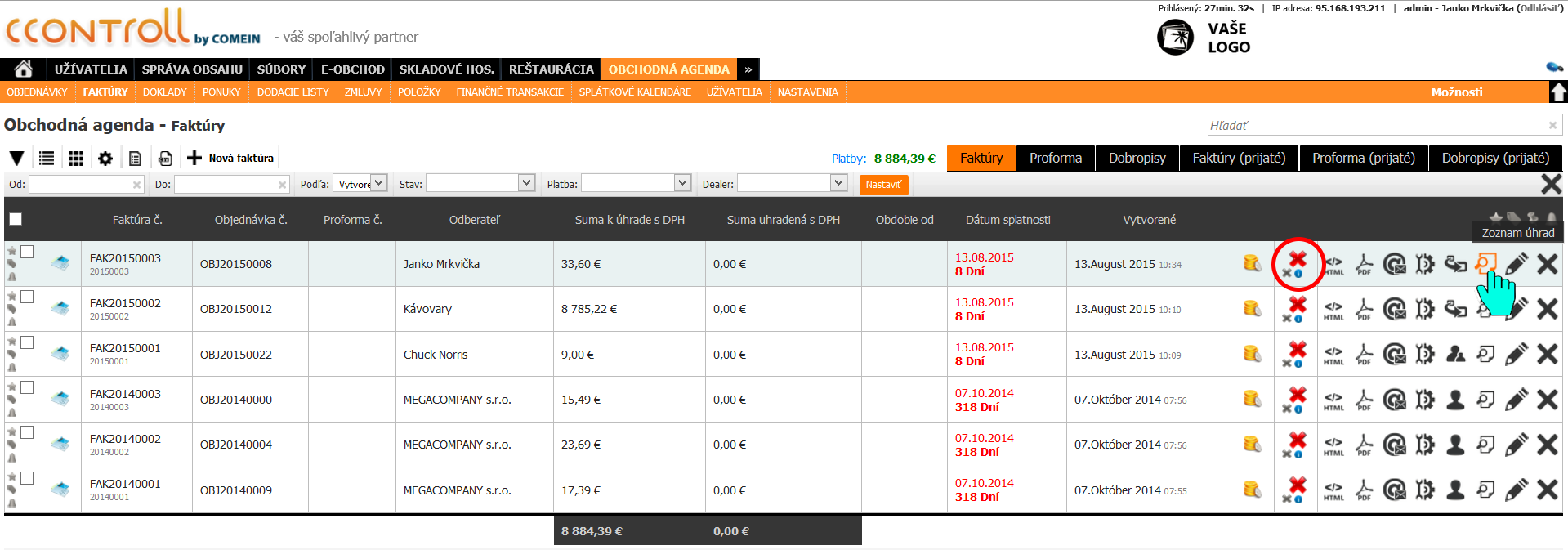This screenshot has width=1568, height=550.
Task: Send invoice FAK20140002 by email icon
Action: [1395, 445]
